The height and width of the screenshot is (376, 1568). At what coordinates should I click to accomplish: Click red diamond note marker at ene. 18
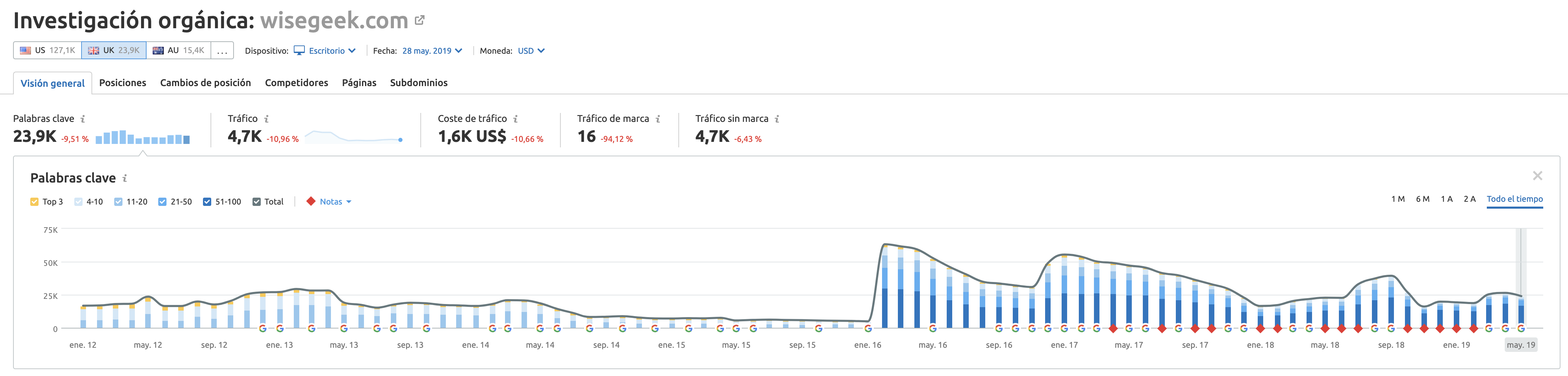click(x=1260, y=329)
